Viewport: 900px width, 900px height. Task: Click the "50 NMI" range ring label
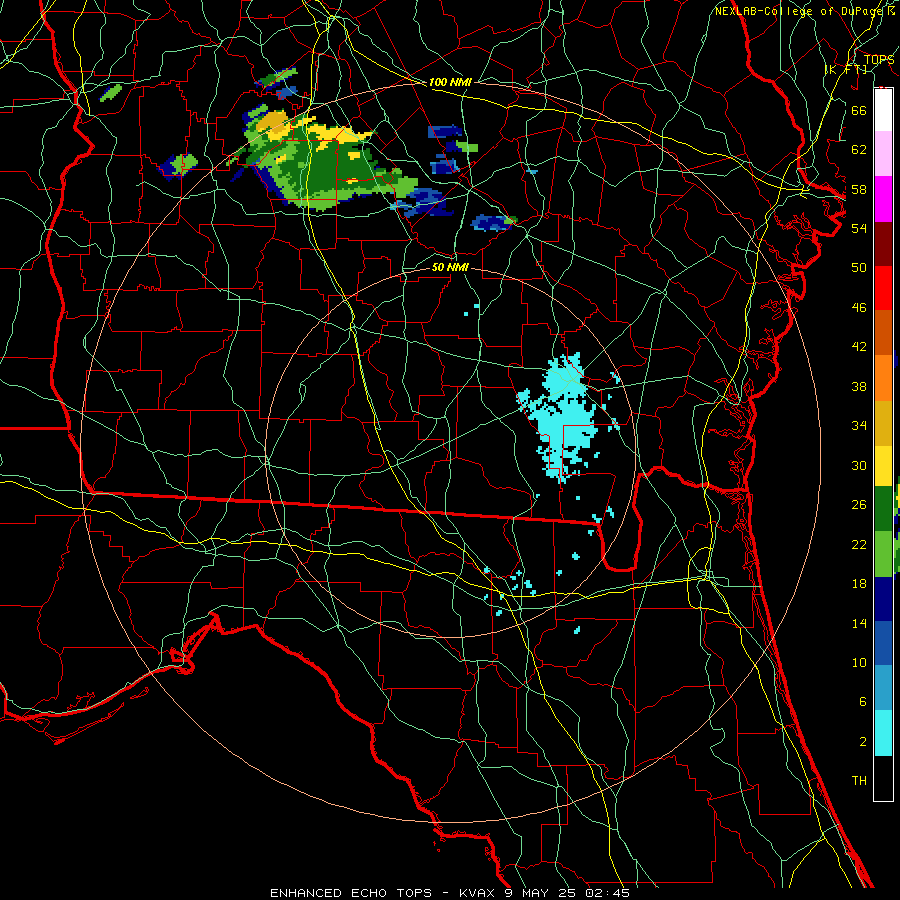[x=450, y=267]
